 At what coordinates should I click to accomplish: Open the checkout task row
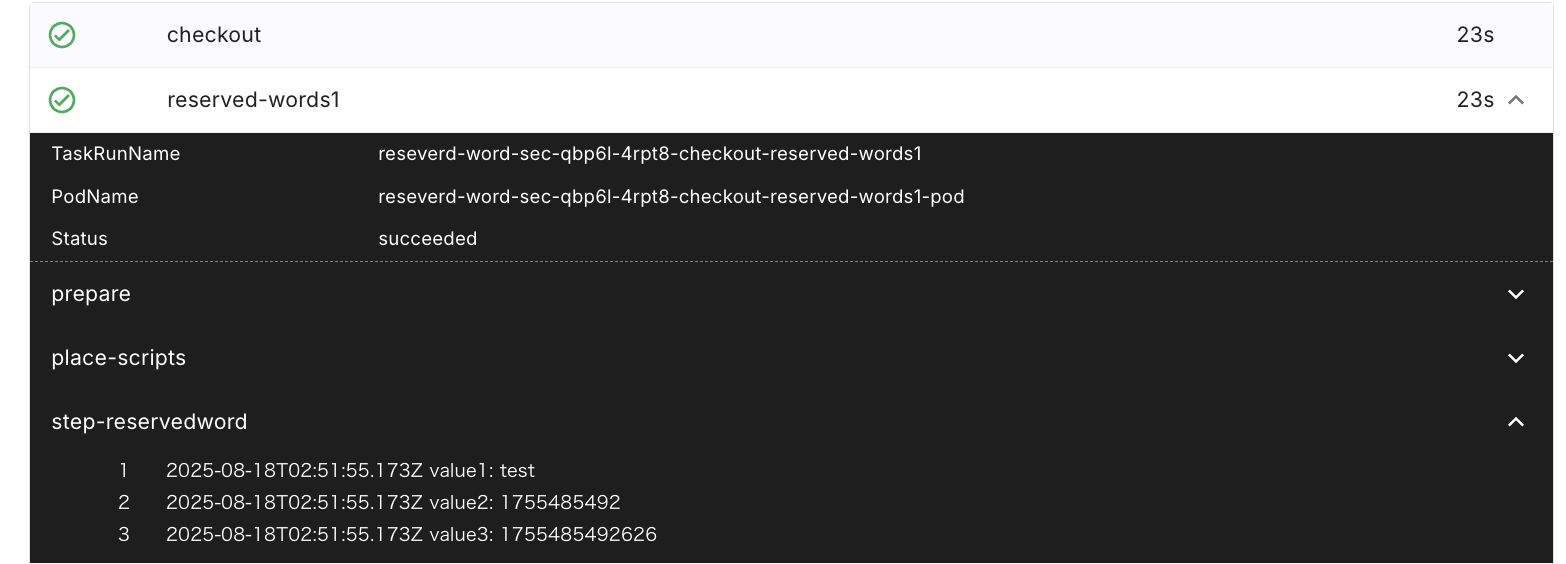(214, 35)
